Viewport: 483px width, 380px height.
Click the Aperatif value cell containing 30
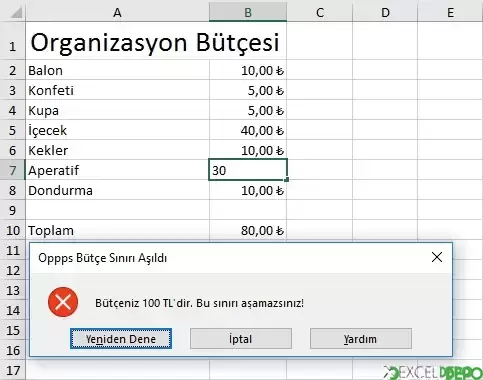tap(248, 170)
